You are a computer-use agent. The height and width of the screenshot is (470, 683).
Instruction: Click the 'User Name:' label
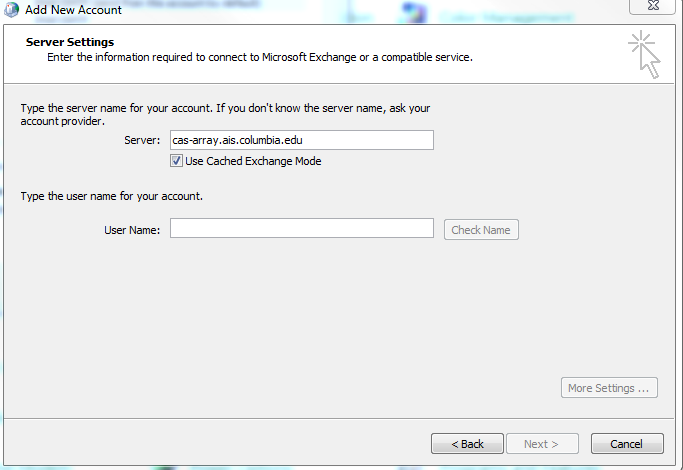coord(132,230)
